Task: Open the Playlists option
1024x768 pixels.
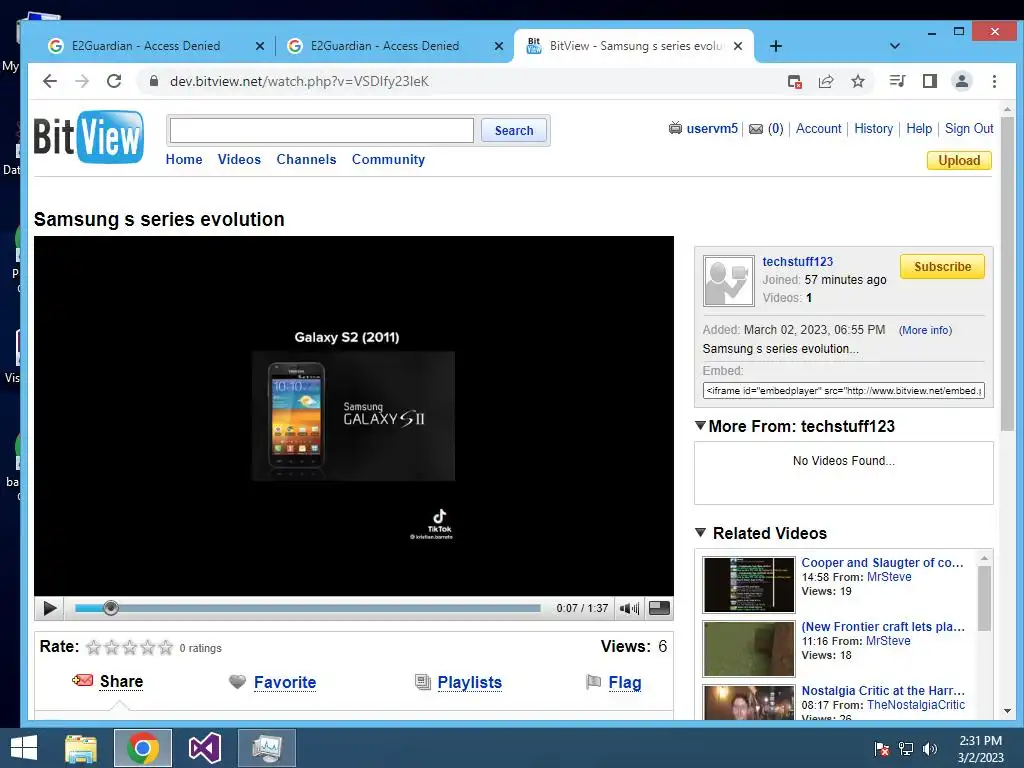Action: [x=470, y=682]
